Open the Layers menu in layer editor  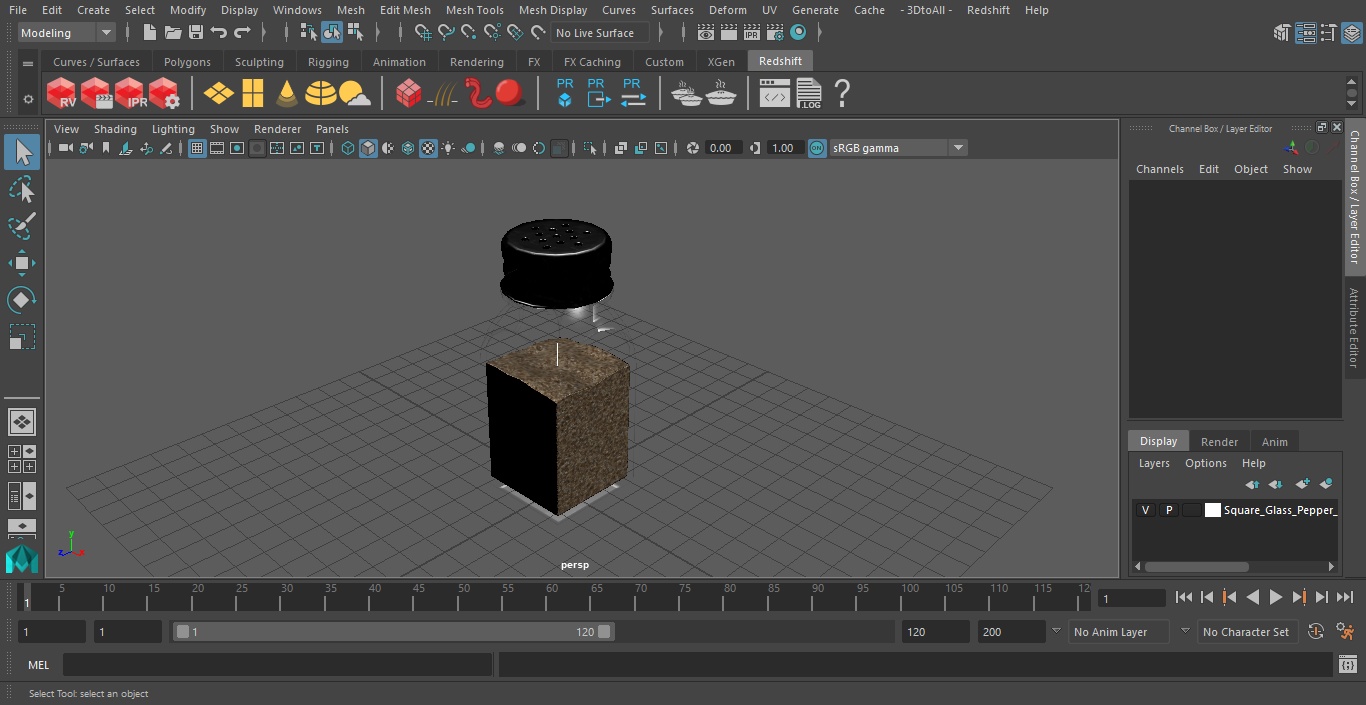click(1154, 463)
